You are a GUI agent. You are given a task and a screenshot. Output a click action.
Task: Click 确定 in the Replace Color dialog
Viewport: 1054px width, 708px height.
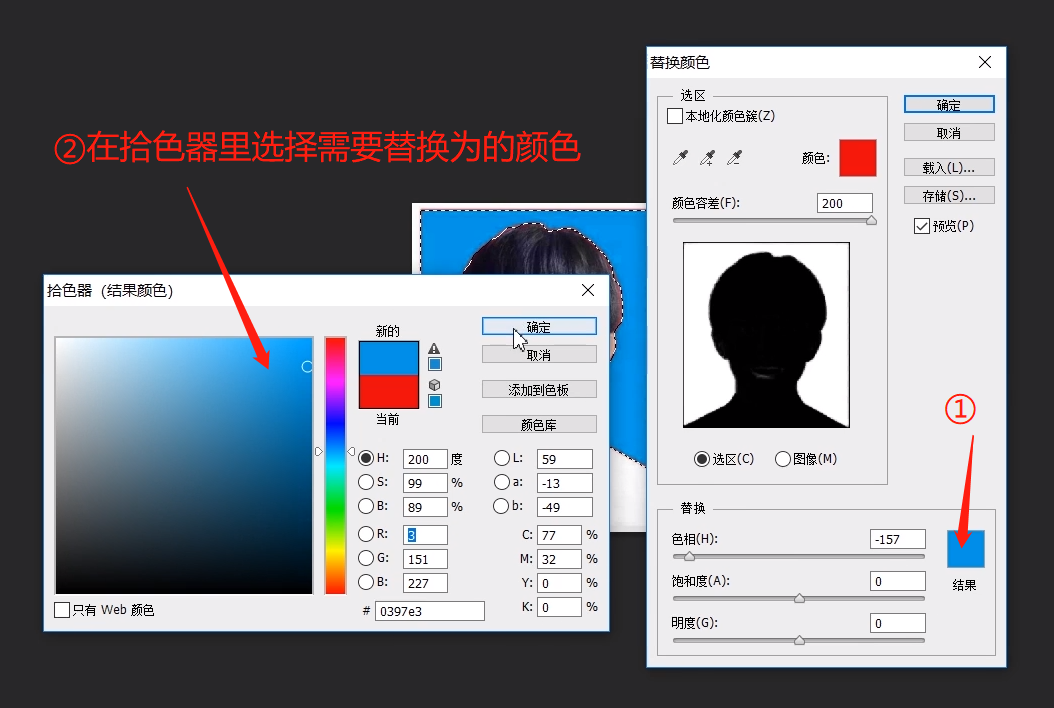point(948,104)
